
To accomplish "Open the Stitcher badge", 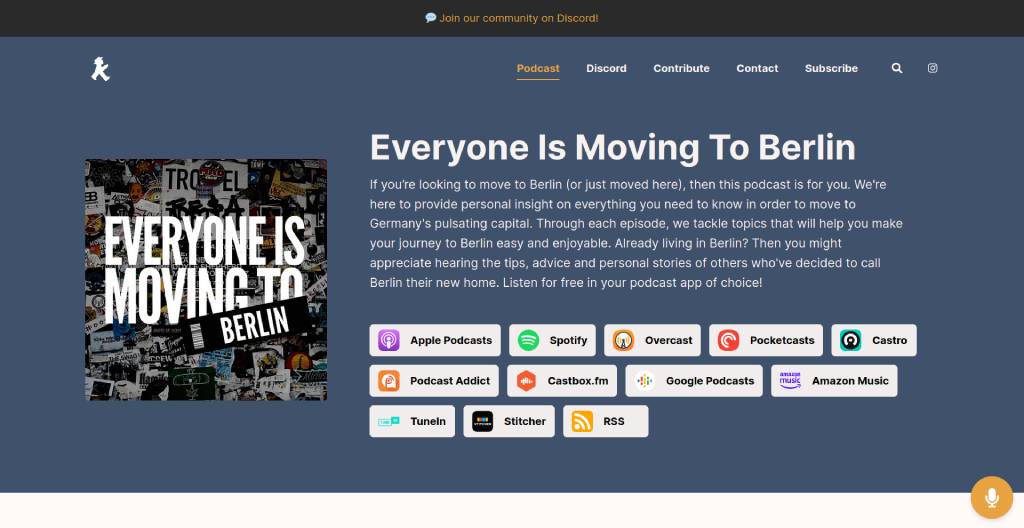I will coord(509,421).
